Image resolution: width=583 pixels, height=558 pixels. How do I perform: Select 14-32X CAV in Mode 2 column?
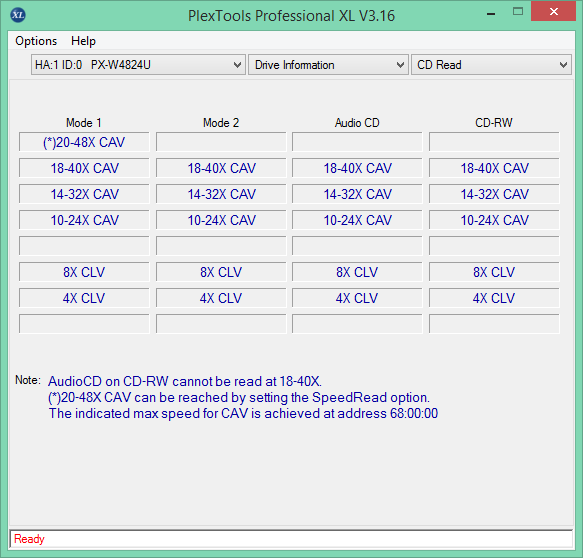click(221, 194)
